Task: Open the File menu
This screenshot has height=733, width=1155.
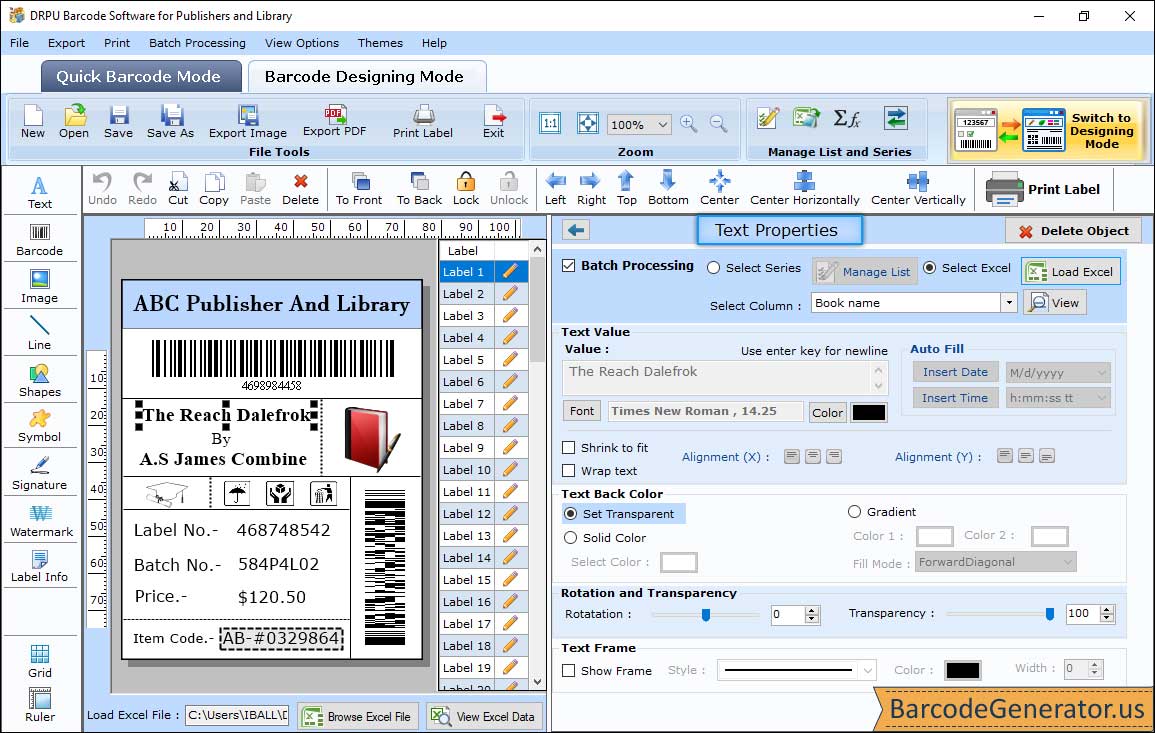Action: pyautogui.click(x=19, y=43)
